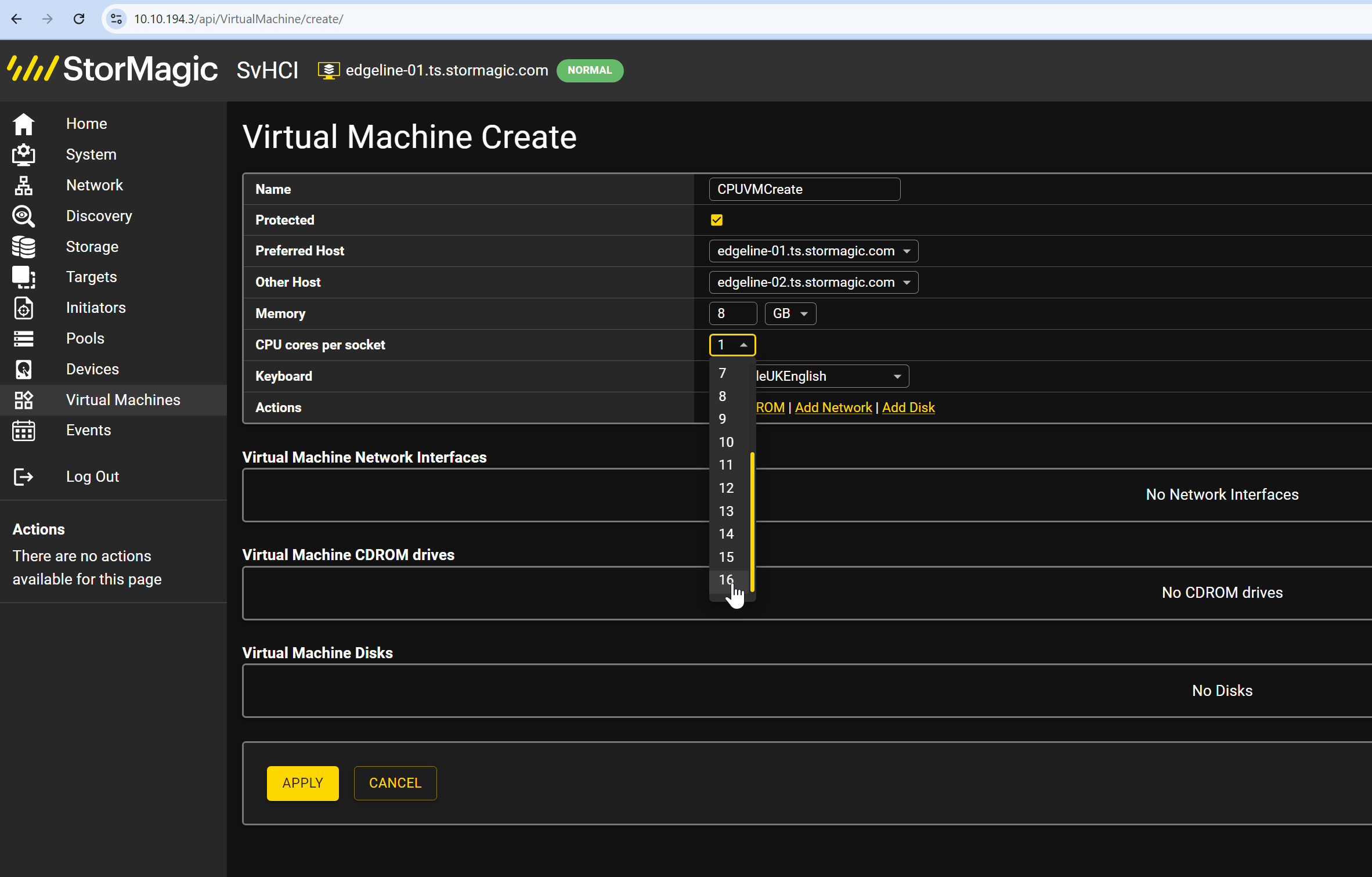Viewport: 1372px width, 877px height.
Task: Click the Storage stacked disks icon
Action: click(24, 247)
